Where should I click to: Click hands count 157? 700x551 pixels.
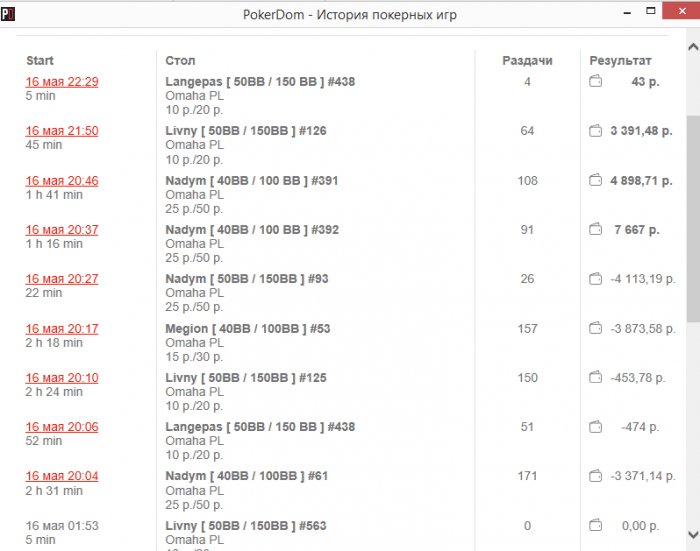tap(527, 329)
